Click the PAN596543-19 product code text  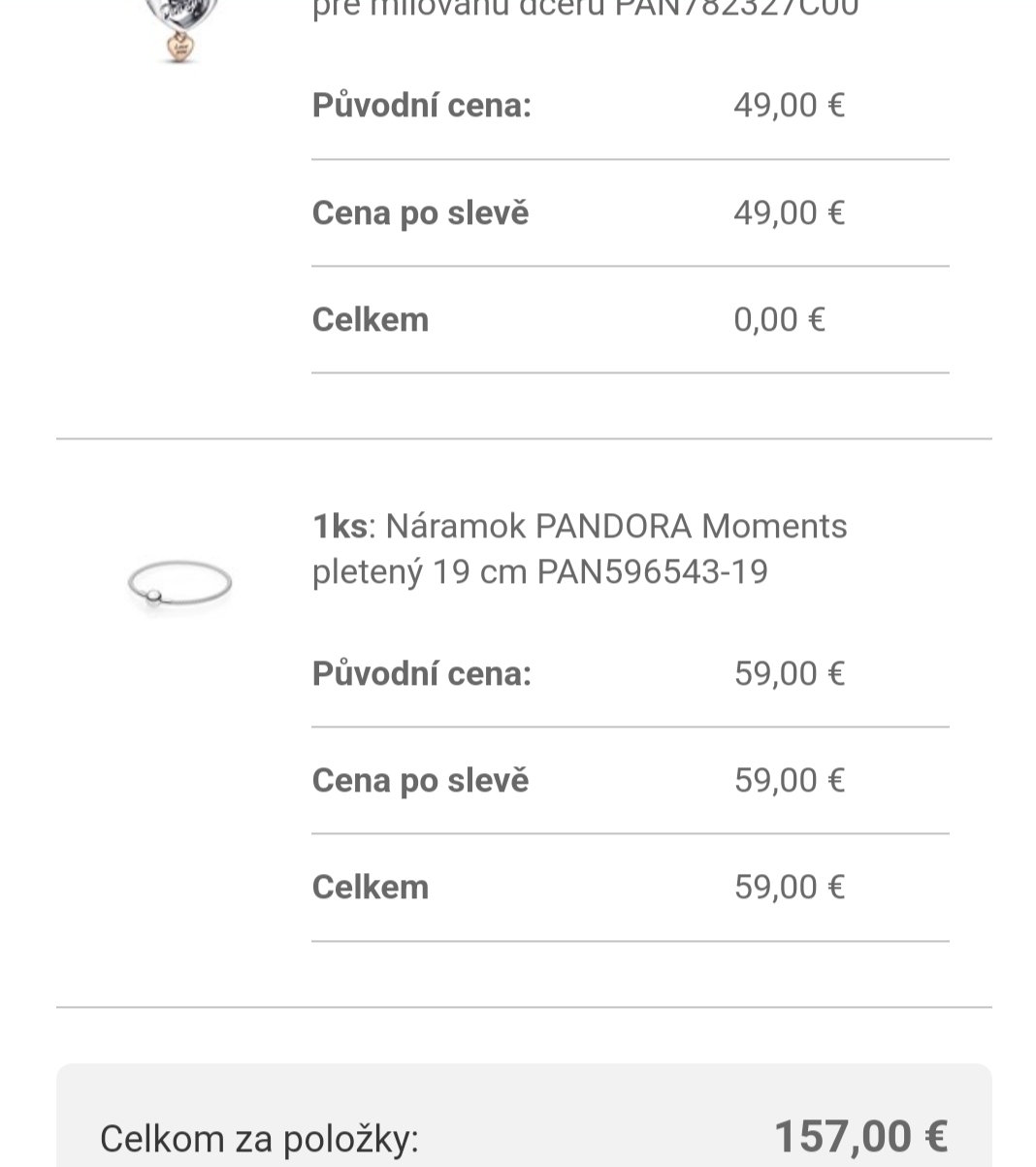click(x=652, y=571)
